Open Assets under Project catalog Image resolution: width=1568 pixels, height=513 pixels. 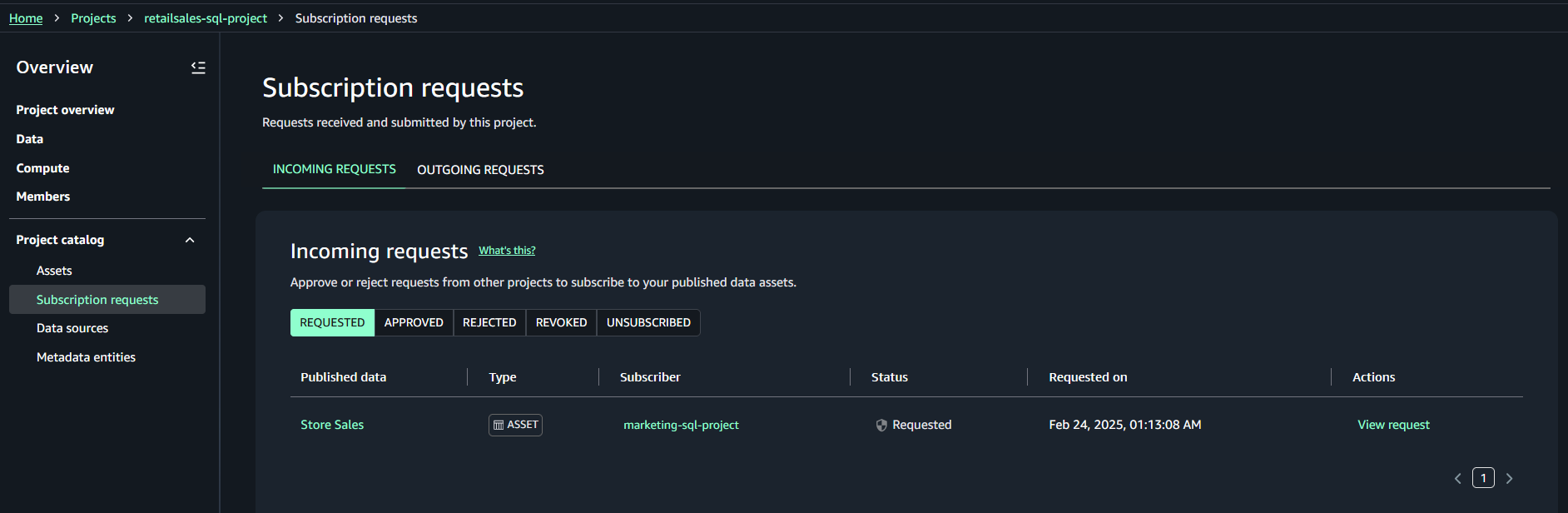(54, 271)
